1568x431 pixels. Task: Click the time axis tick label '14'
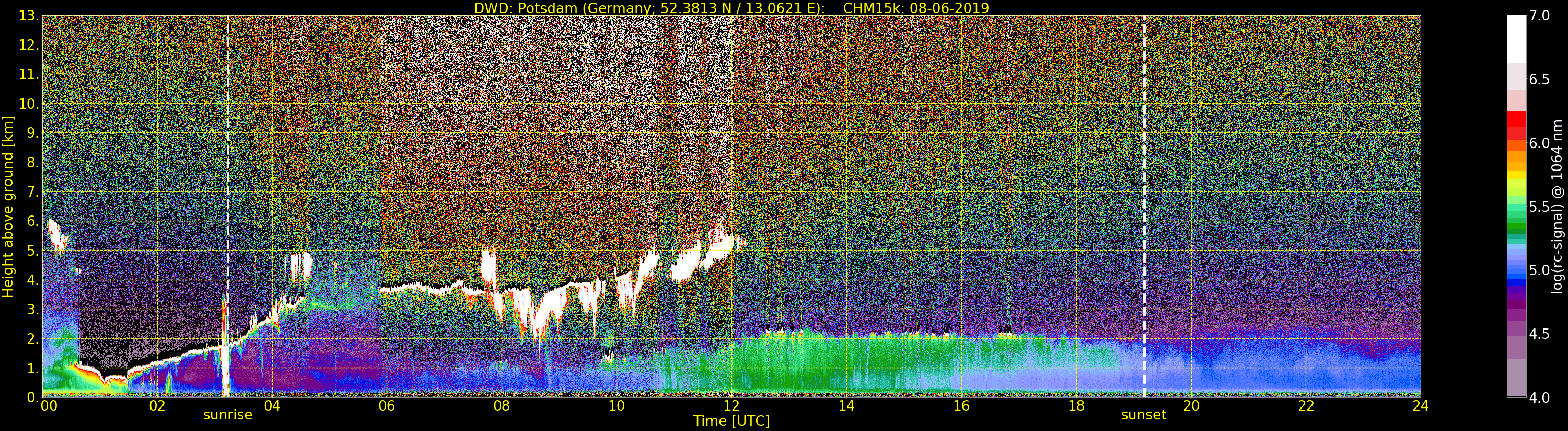pyautogui.click(x=846, y=406)
